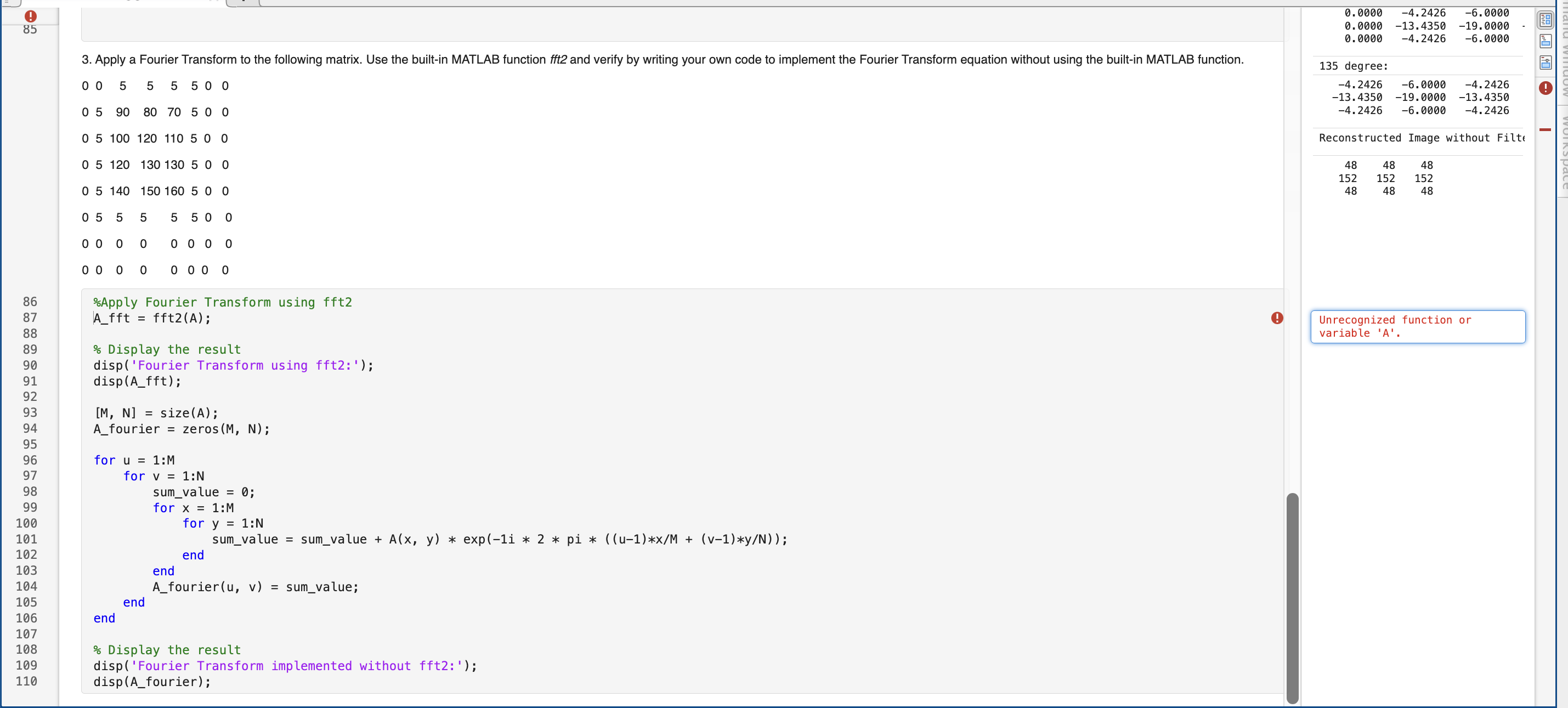Set a breakpoint on line 96

pos(30,460)
